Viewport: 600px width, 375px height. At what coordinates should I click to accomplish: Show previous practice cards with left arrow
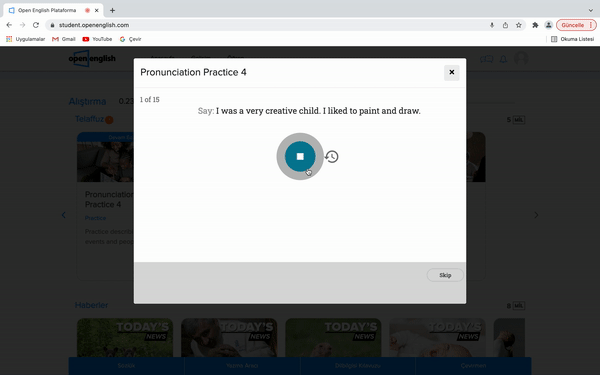click(x=64, y=215)
